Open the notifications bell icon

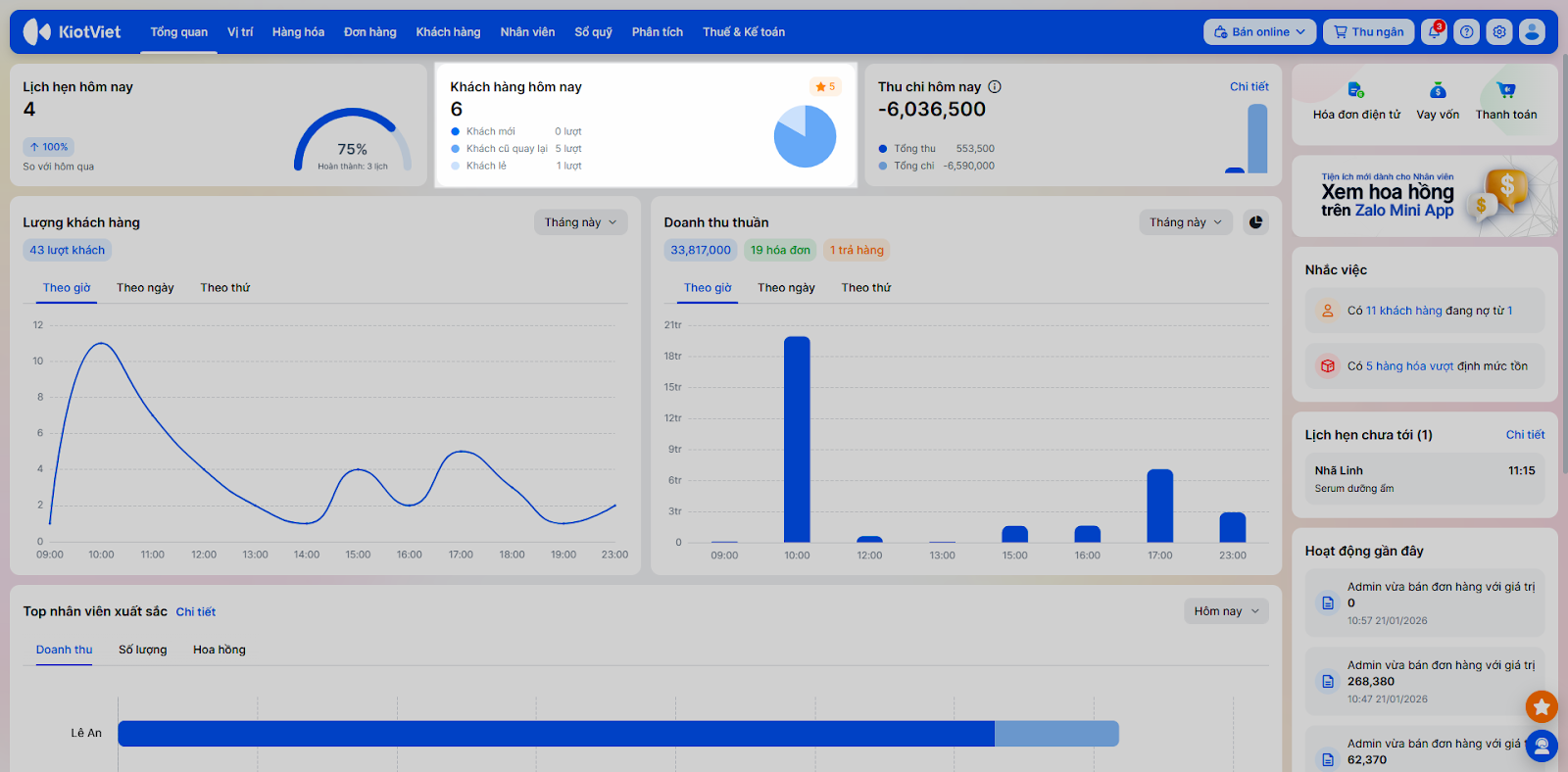point(1434,32)
